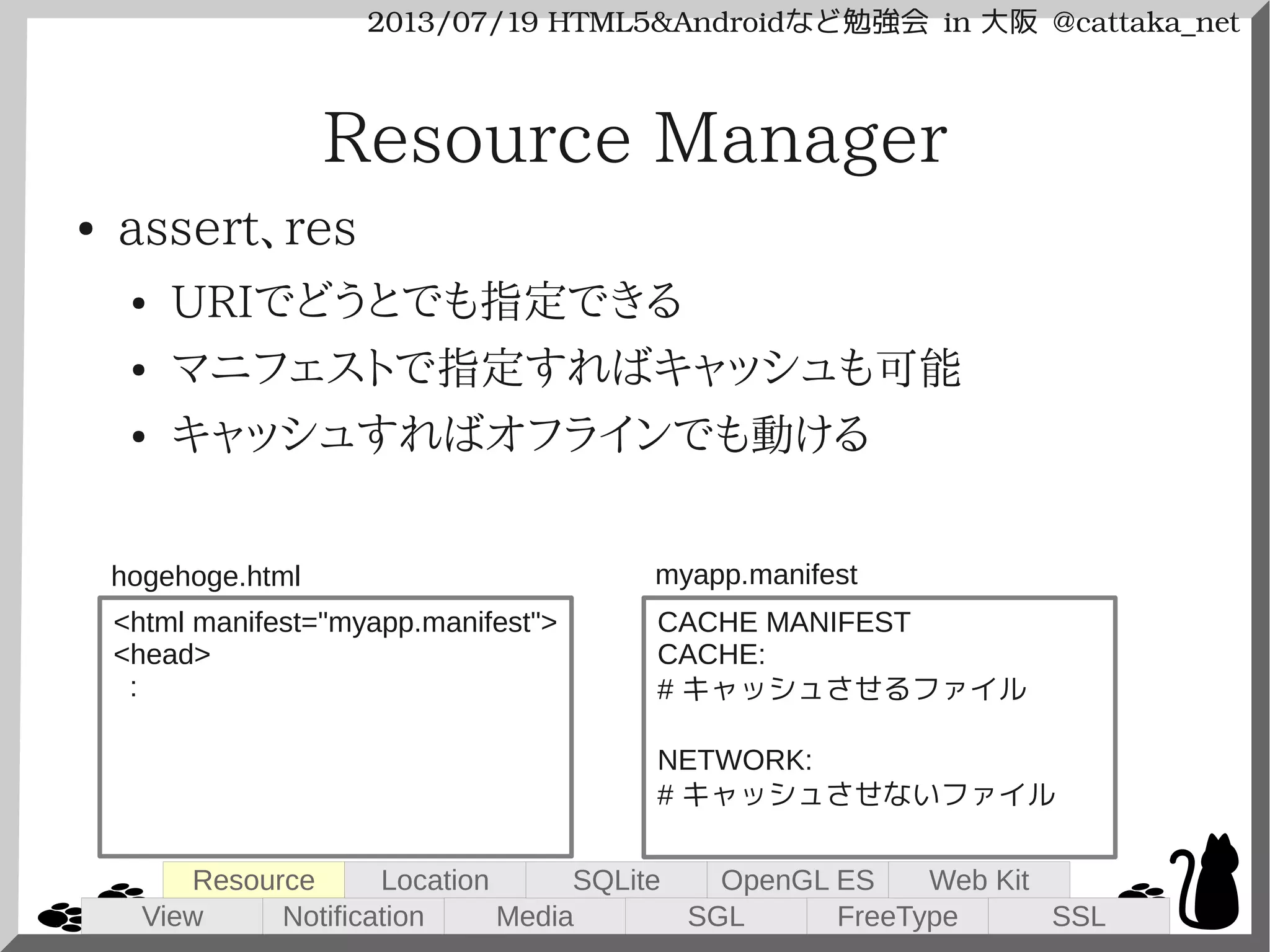Click the paw print beside View tab
1270x952 pixels.
click(x=60, y=917)
